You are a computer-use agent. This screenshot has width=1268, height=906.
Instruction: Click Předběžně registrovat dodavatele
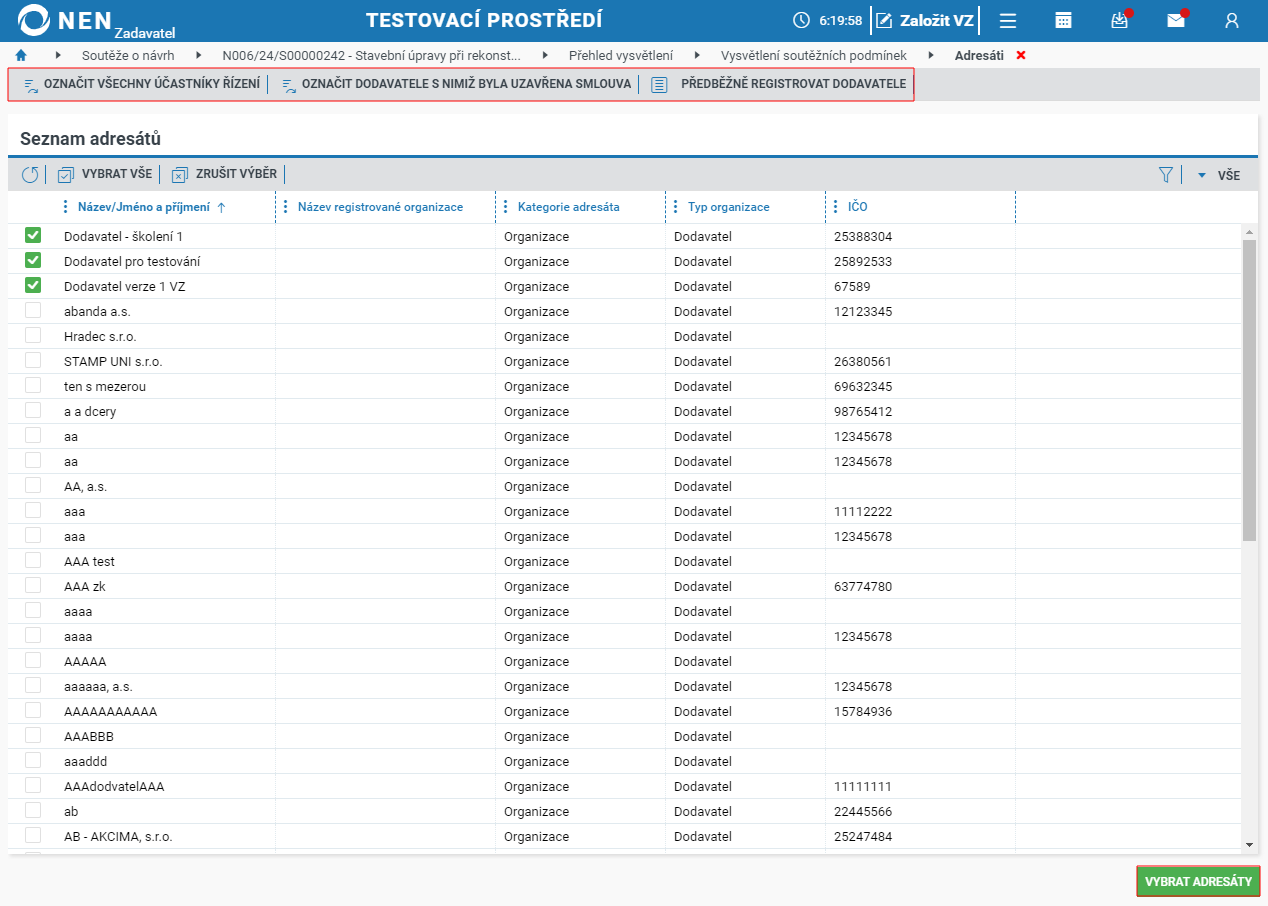pyautogui.click(x=779, y=84)
